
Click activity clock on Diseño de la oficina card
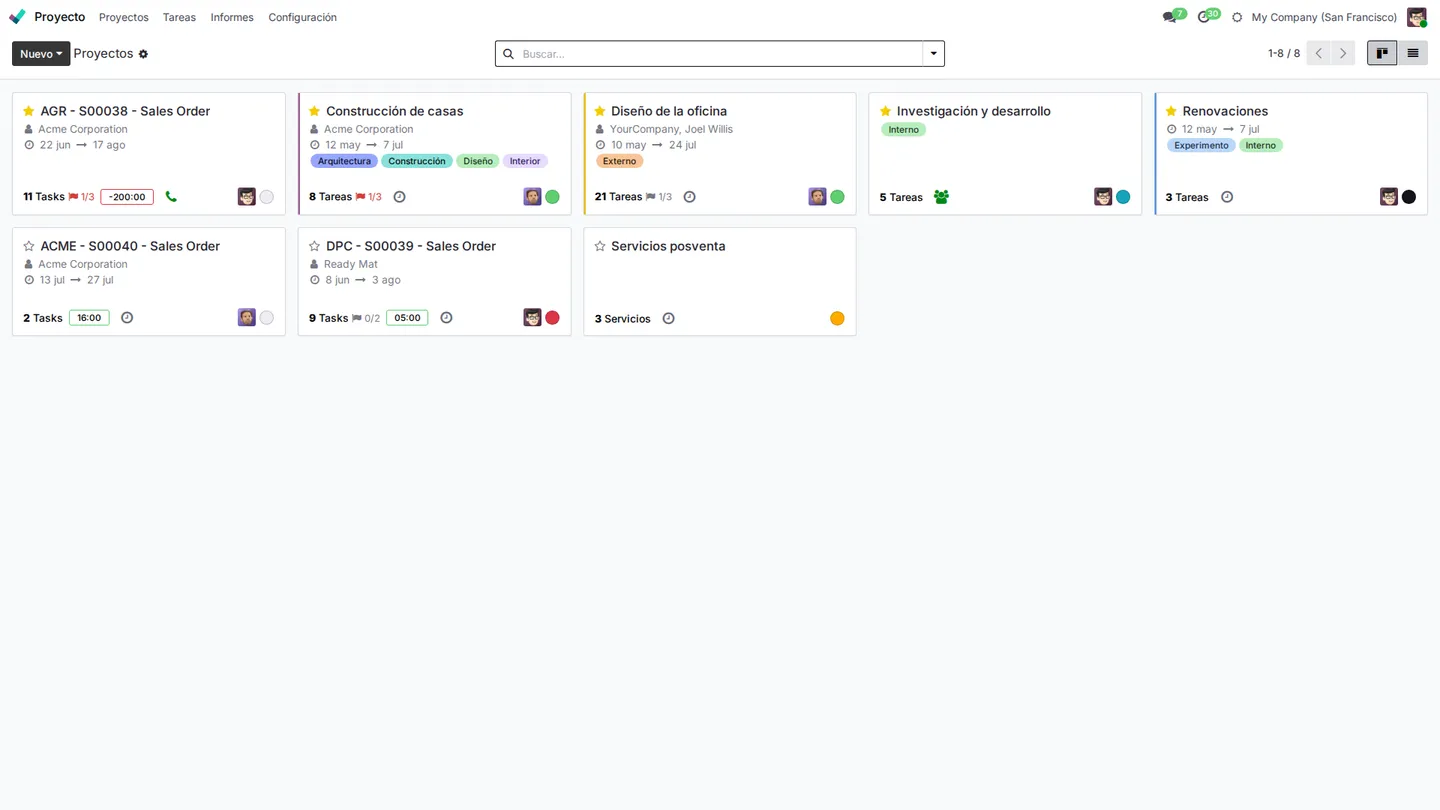pos(689,197)
